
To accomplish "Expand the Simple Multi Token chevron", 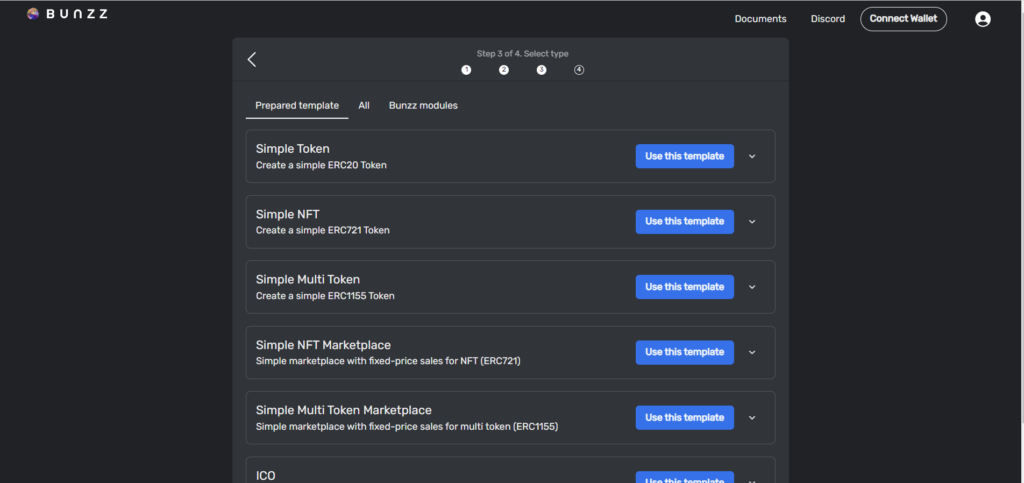I will 752,287.
